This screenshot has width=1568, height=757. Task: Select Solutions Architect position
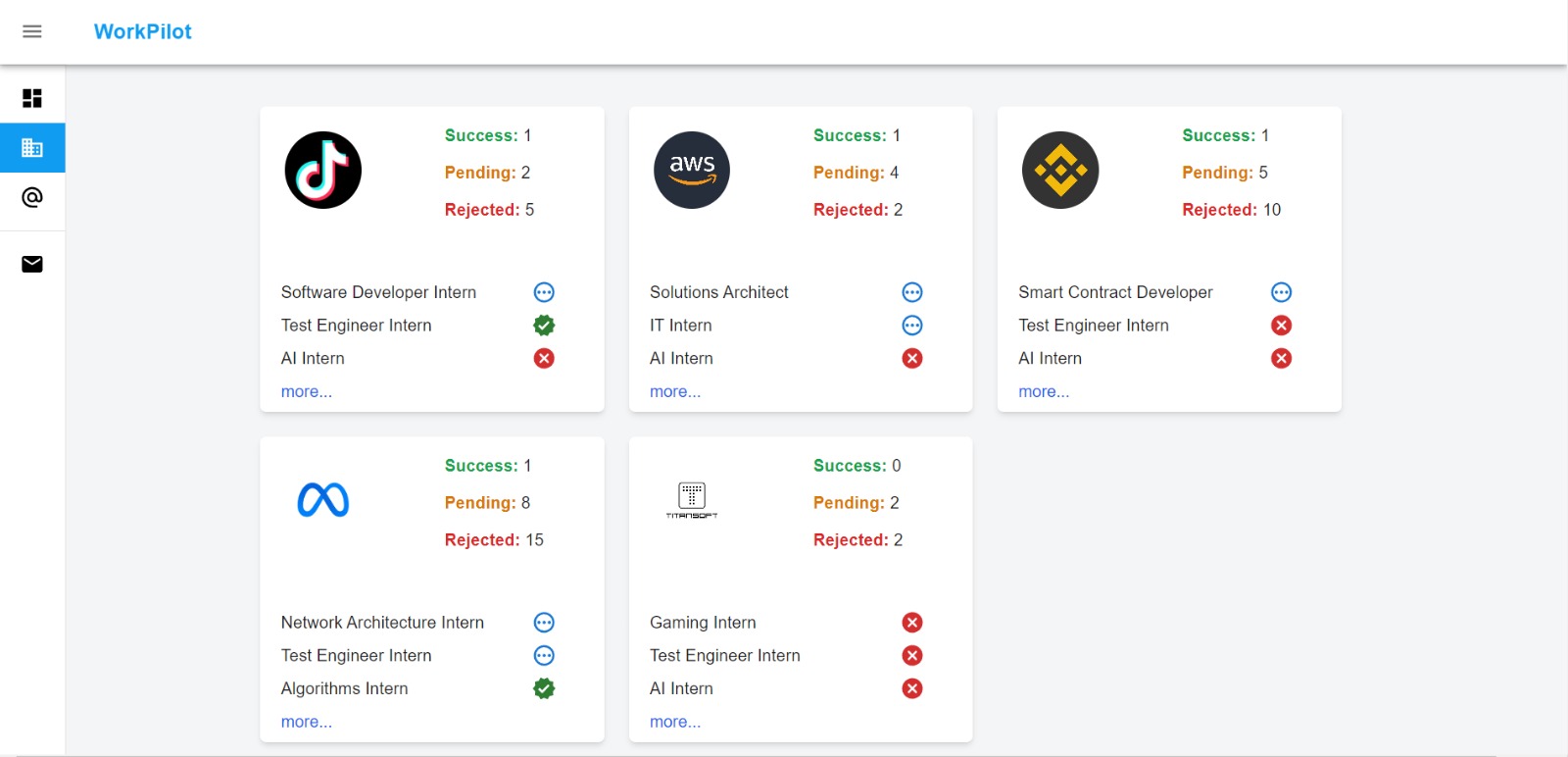718,292
